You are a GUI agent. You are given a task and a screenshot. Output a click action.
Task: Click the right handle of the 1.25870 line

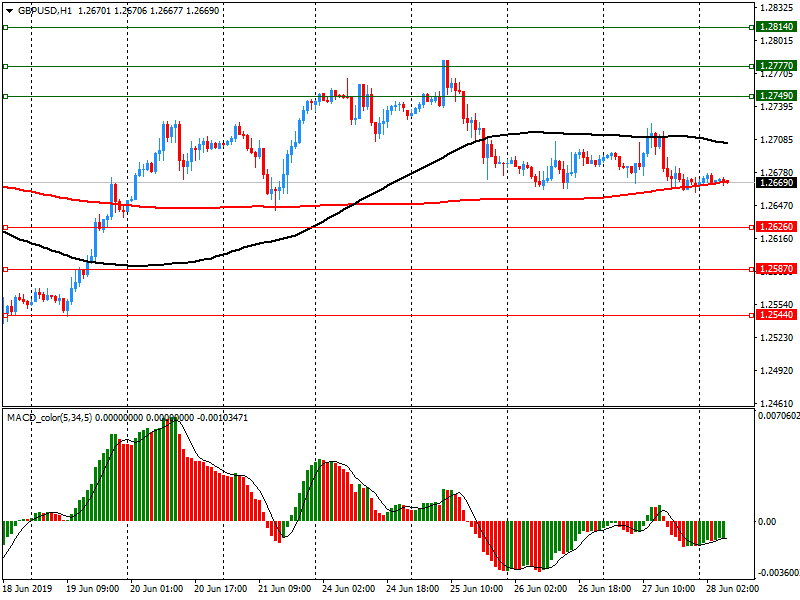pos(752,269)
